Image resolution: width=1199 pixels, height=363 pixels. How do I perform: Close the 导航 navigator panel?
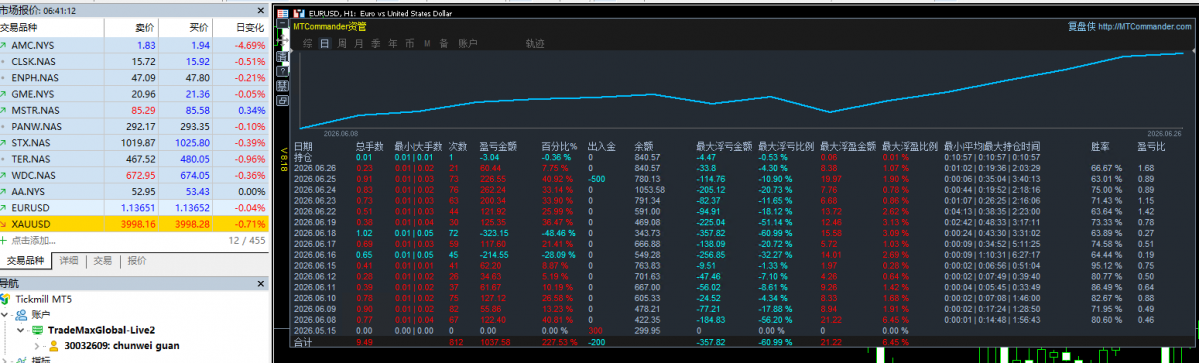262,283
